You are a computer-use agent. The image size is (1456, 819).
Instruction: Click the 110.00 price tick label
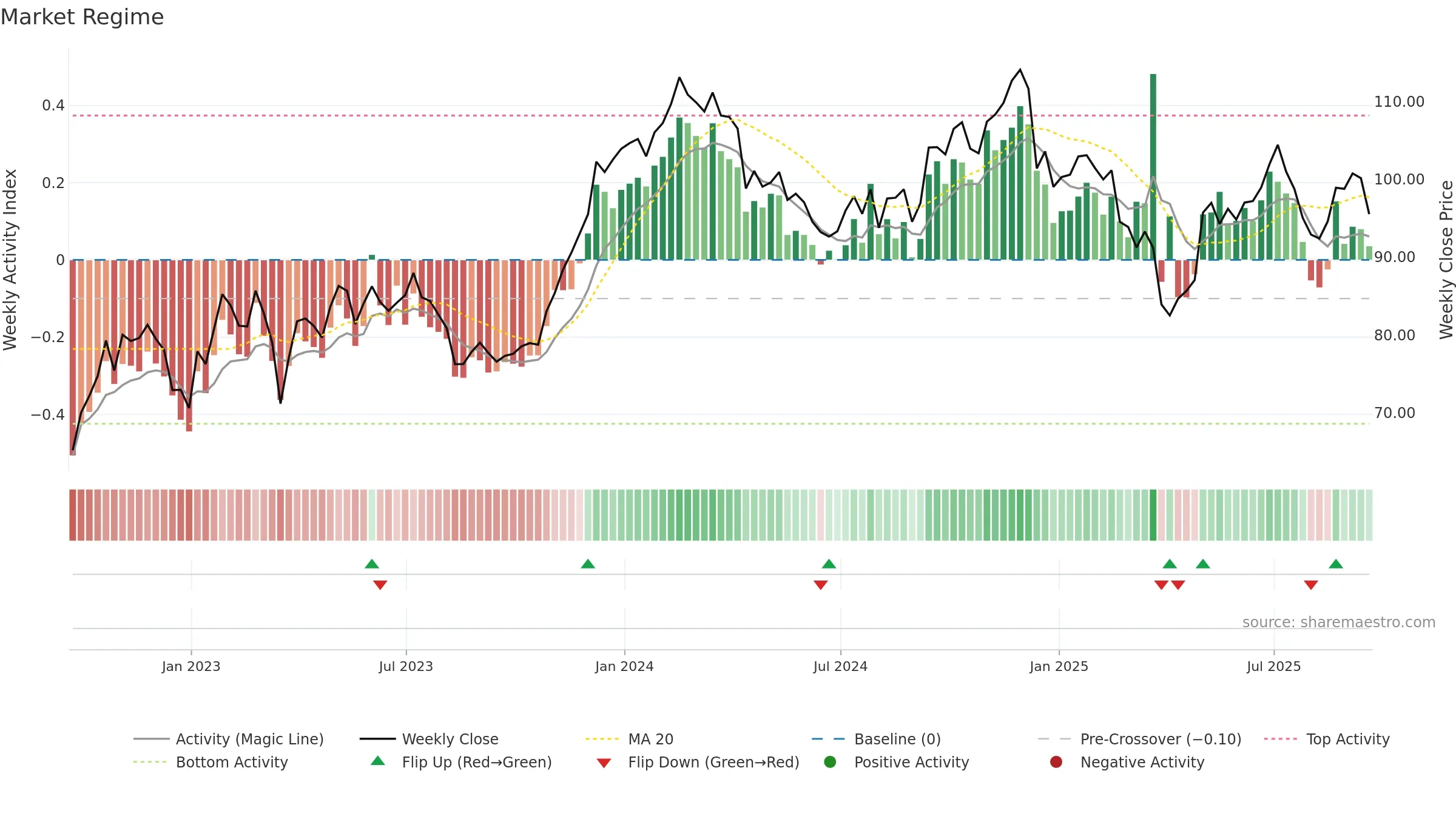click(1399, 102)
